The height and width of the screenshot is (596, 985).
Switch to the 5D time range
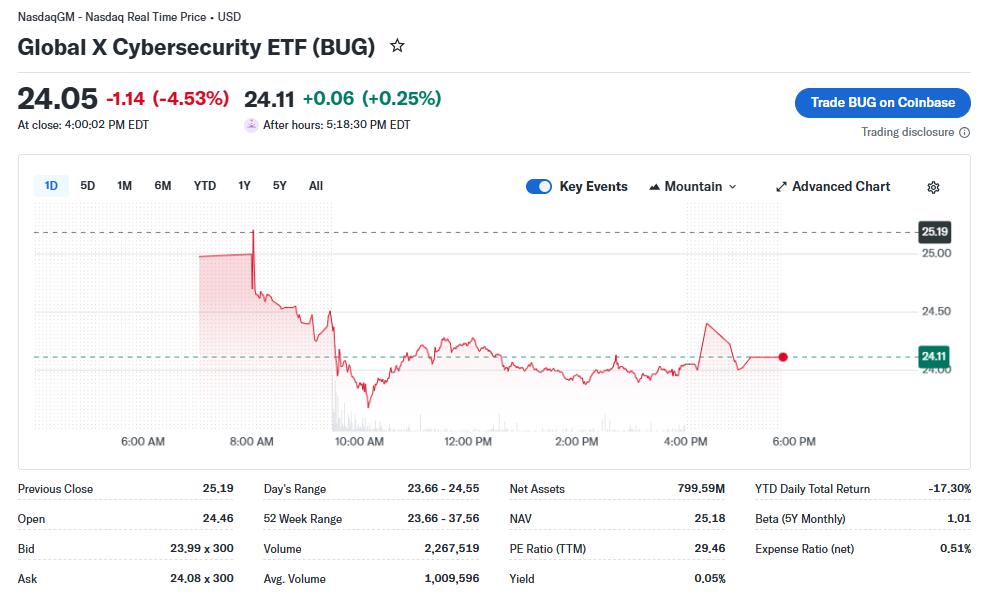click(88, 186)
